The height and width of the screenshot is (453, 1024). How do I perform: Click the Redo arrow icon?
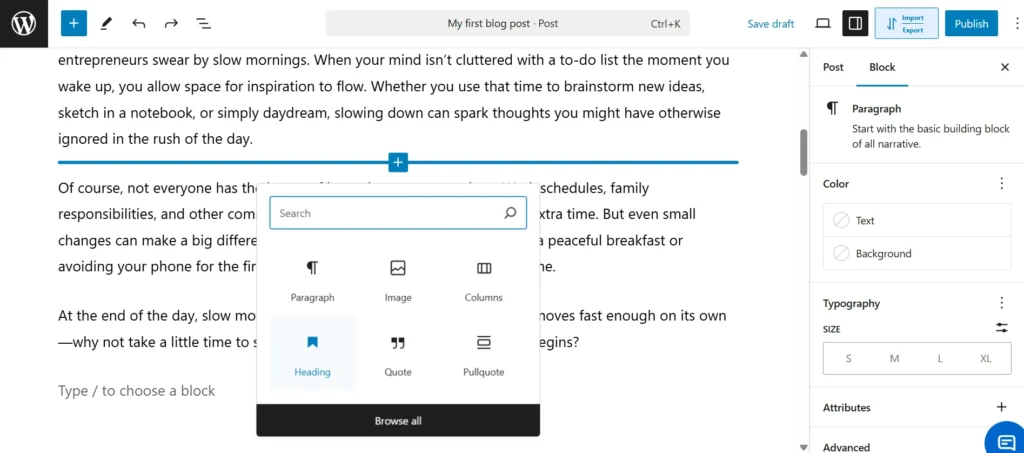click(x=171, y=23)
